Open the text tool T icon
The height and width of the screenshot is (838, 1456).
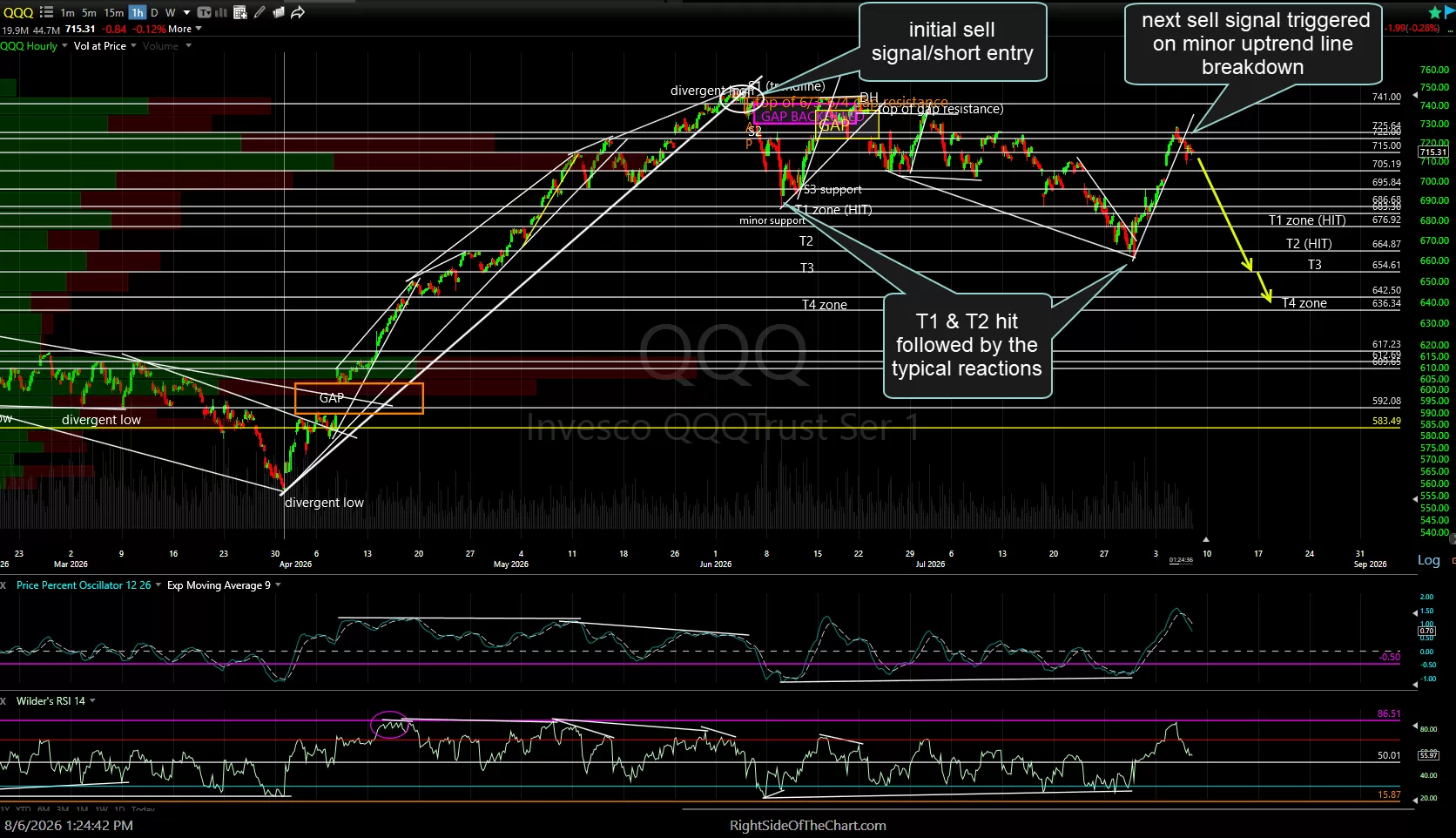pos(204,12)
